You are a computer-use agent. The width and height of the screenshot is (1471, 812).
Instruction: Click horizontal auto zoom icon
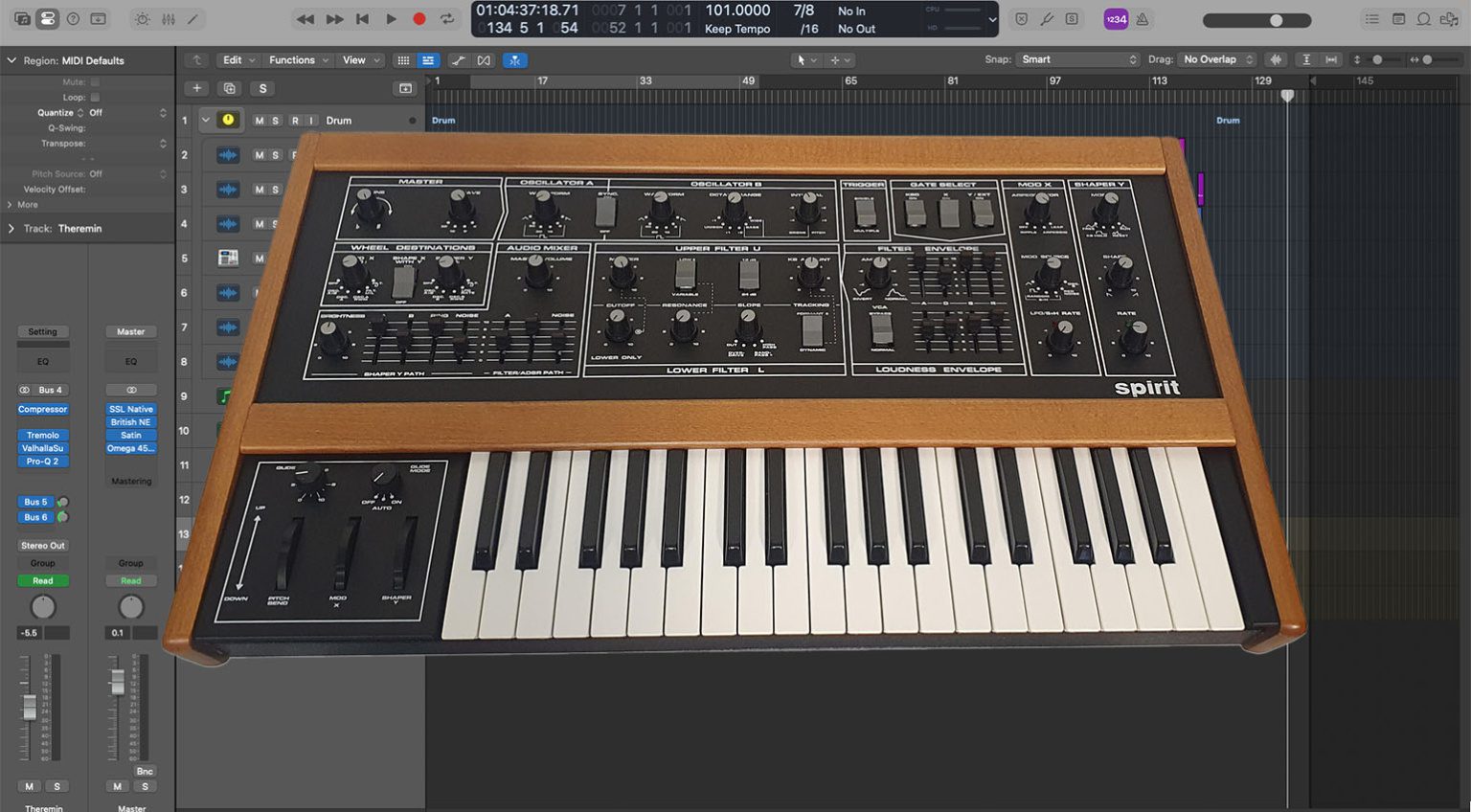tap(1331, 59)
